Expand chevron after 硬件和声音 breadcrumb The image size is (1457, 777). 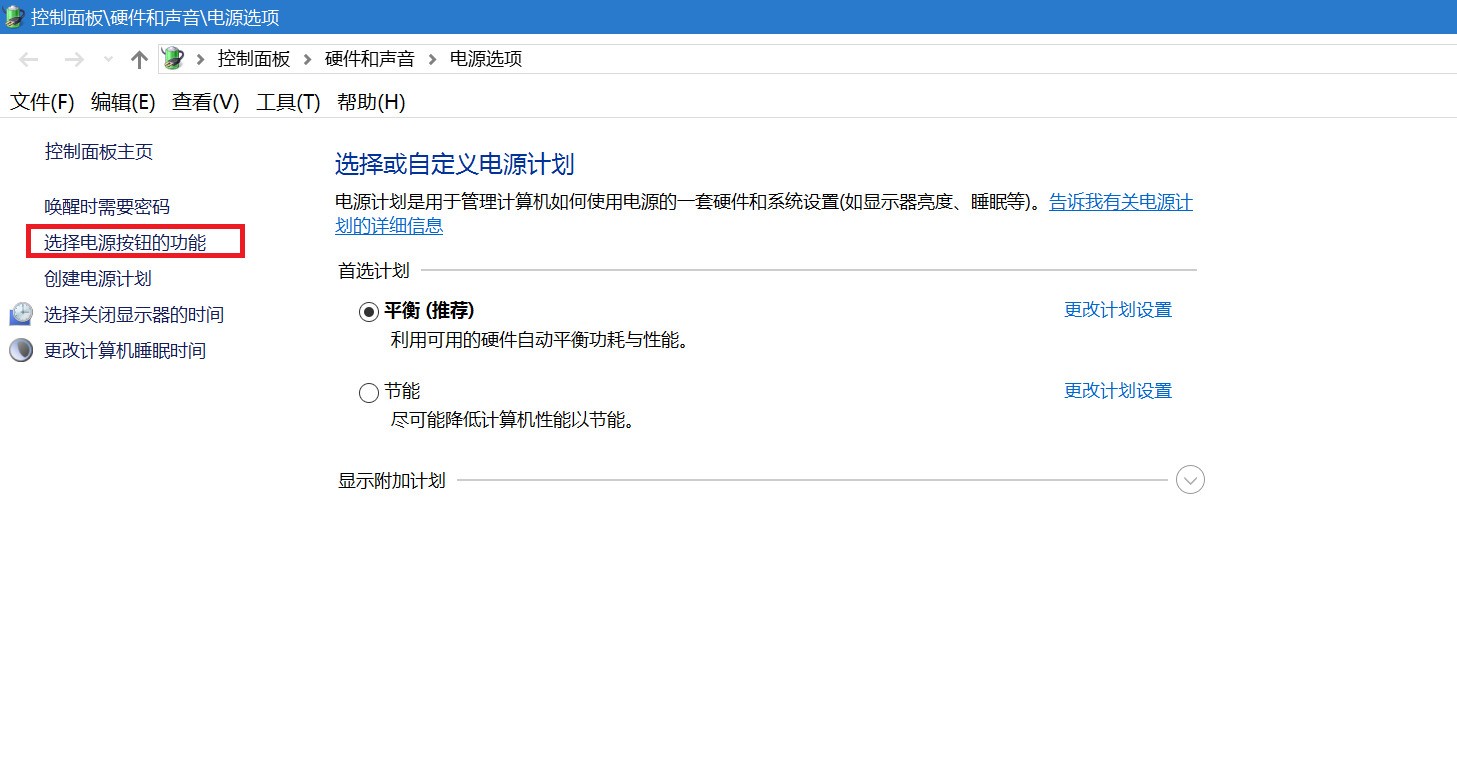point(432,59)
